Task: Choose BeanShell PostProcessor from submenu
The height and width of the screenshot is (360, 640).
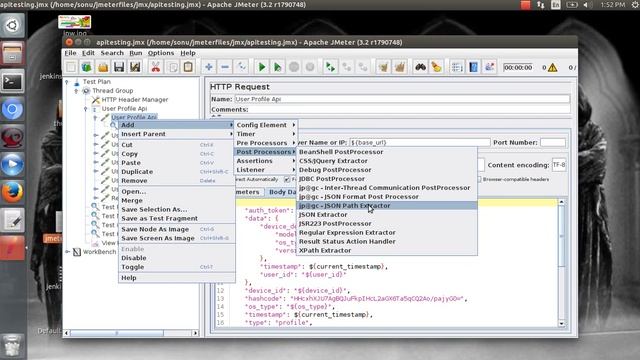Action: click(x=387, y=152)
